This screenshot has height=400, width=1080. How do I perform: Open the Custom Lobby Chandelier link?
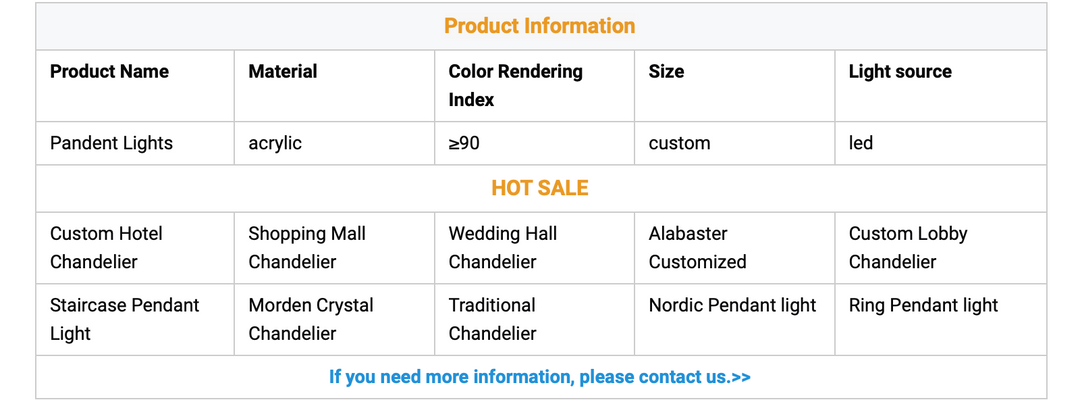pyautogui.click(x=908, y=248)
